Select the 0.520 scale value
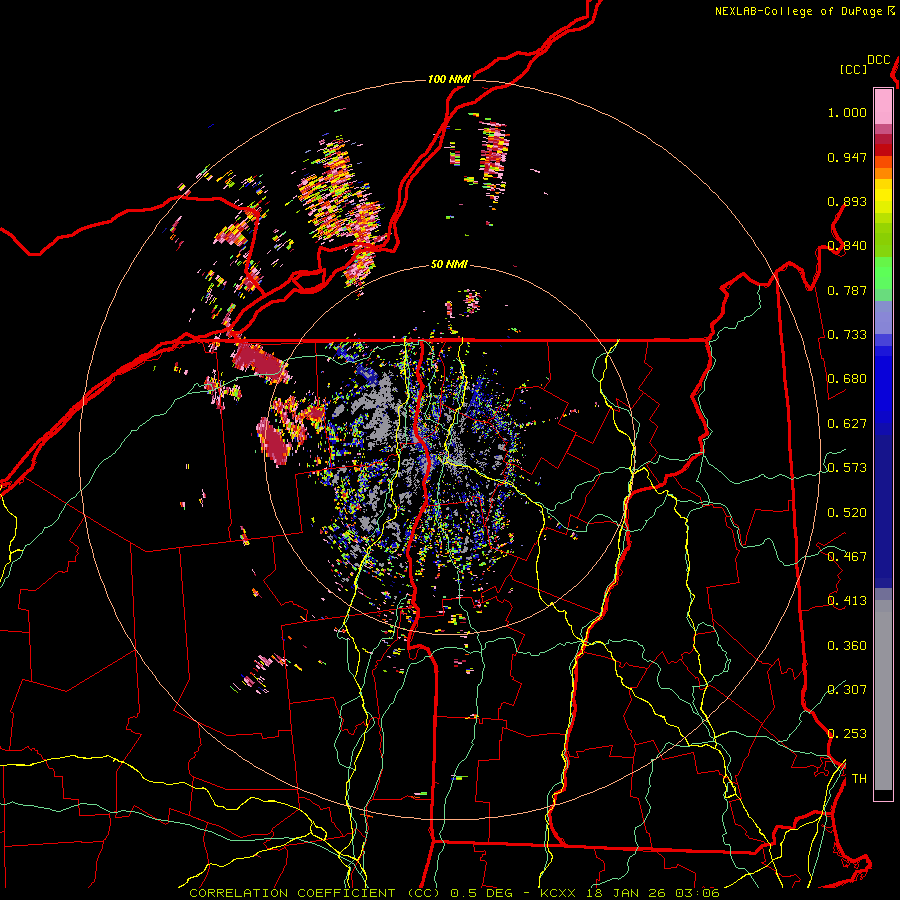The width and height of the screenshot is (900, 900). (x=847, y=513)
